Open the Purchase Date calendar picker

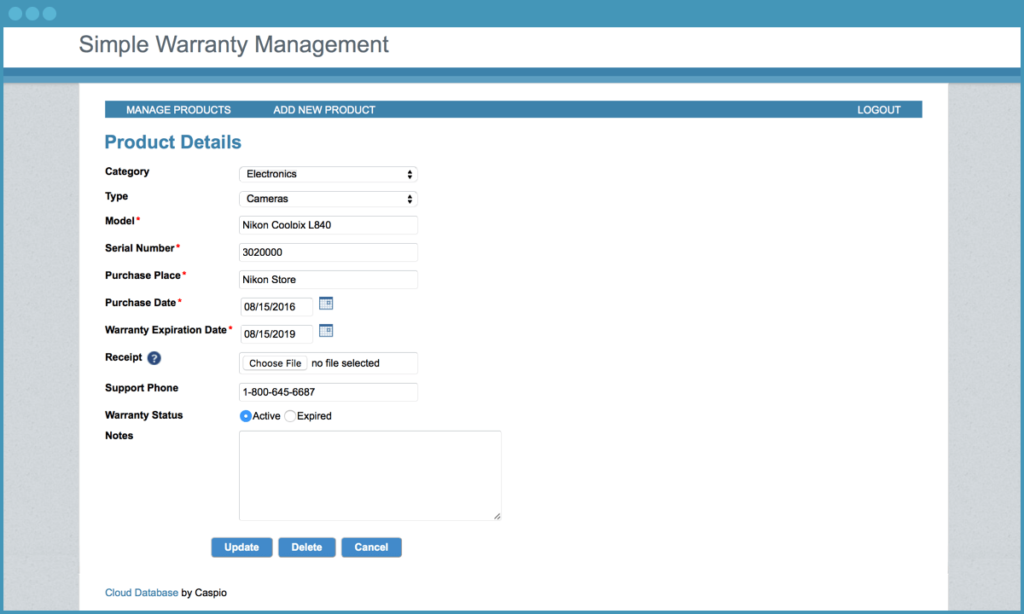[326, 303]
